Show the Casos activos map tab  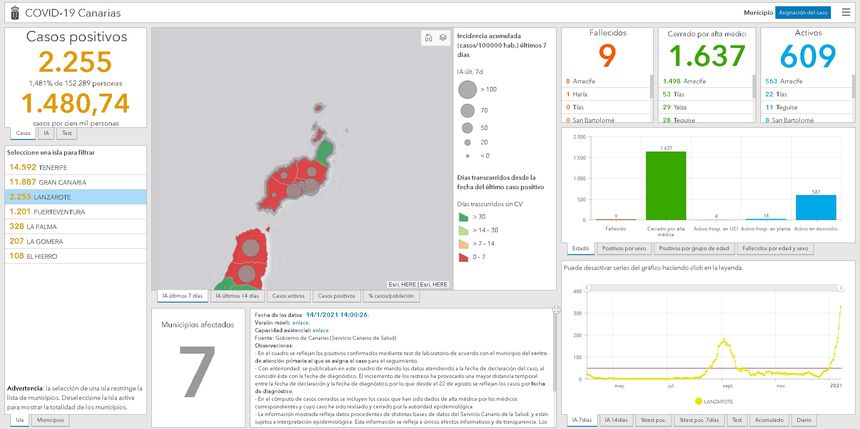288,296
